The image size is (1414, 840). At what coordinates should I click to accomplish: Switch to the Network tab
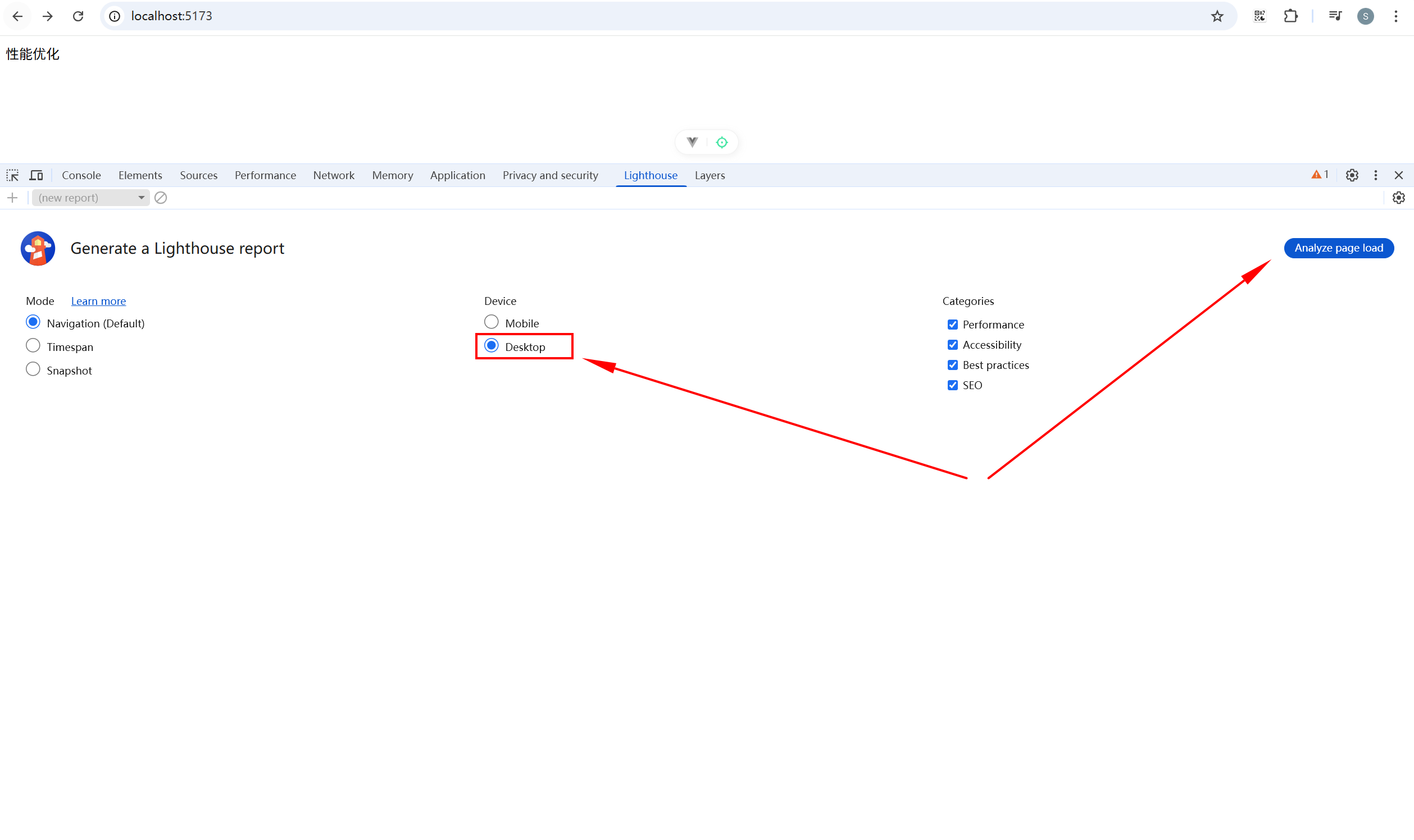click(334, 176)
